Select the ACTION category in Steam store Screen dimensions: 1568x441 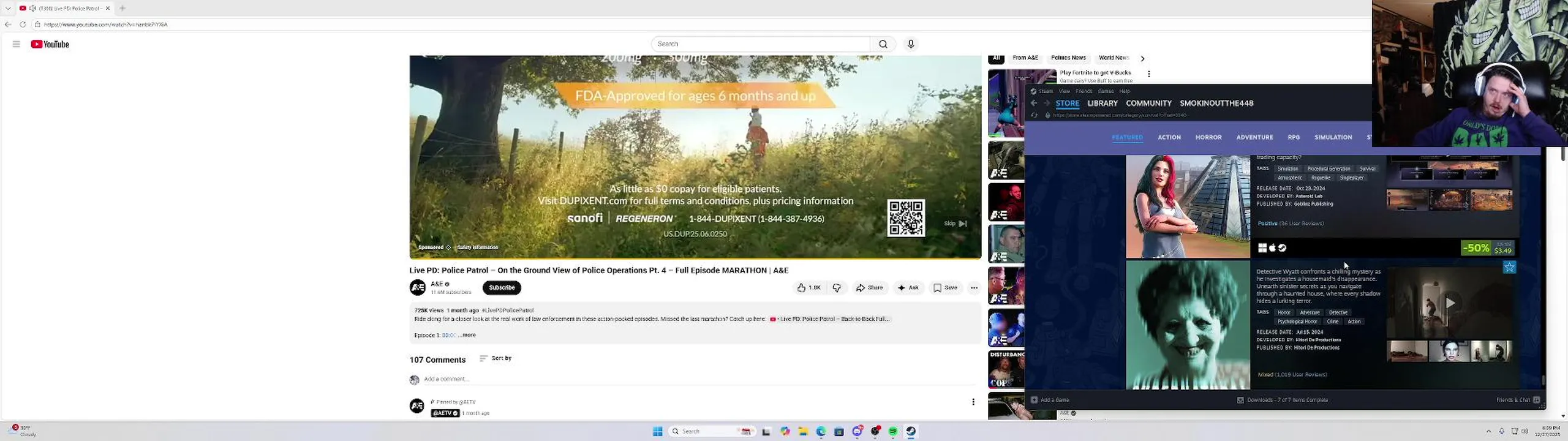1169,137
